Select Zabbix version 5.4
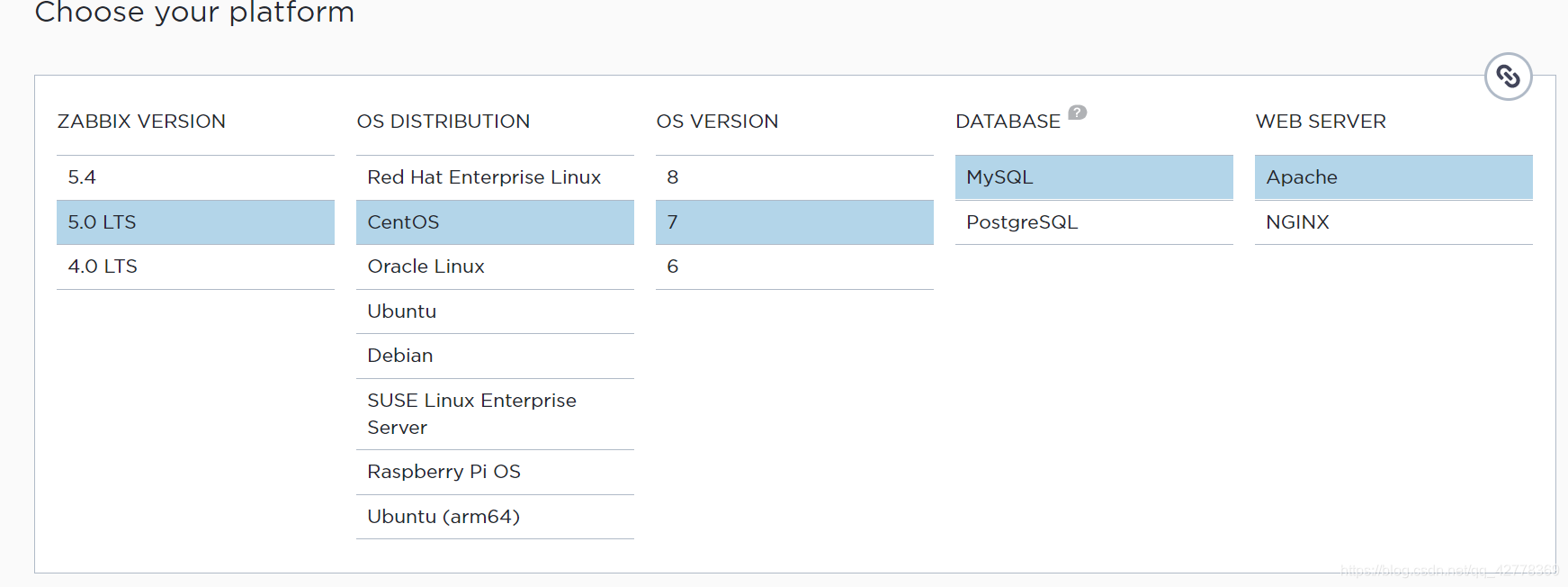The width and height of the screenshot is (1568, 587). pyautogui.click(x=195, y=177)
